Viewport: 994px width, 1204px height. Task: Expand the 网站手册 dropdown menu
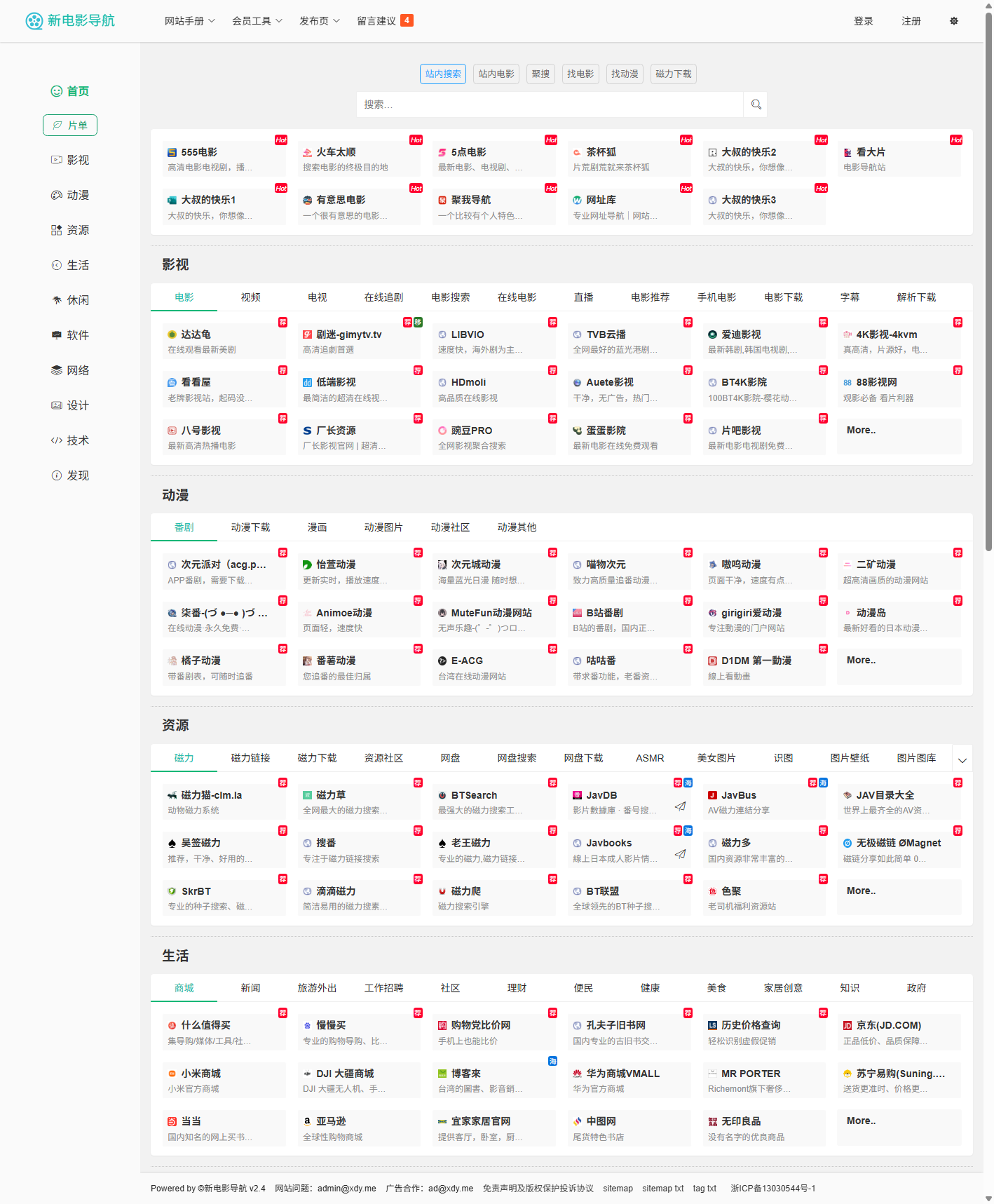[x=189, y=21]
